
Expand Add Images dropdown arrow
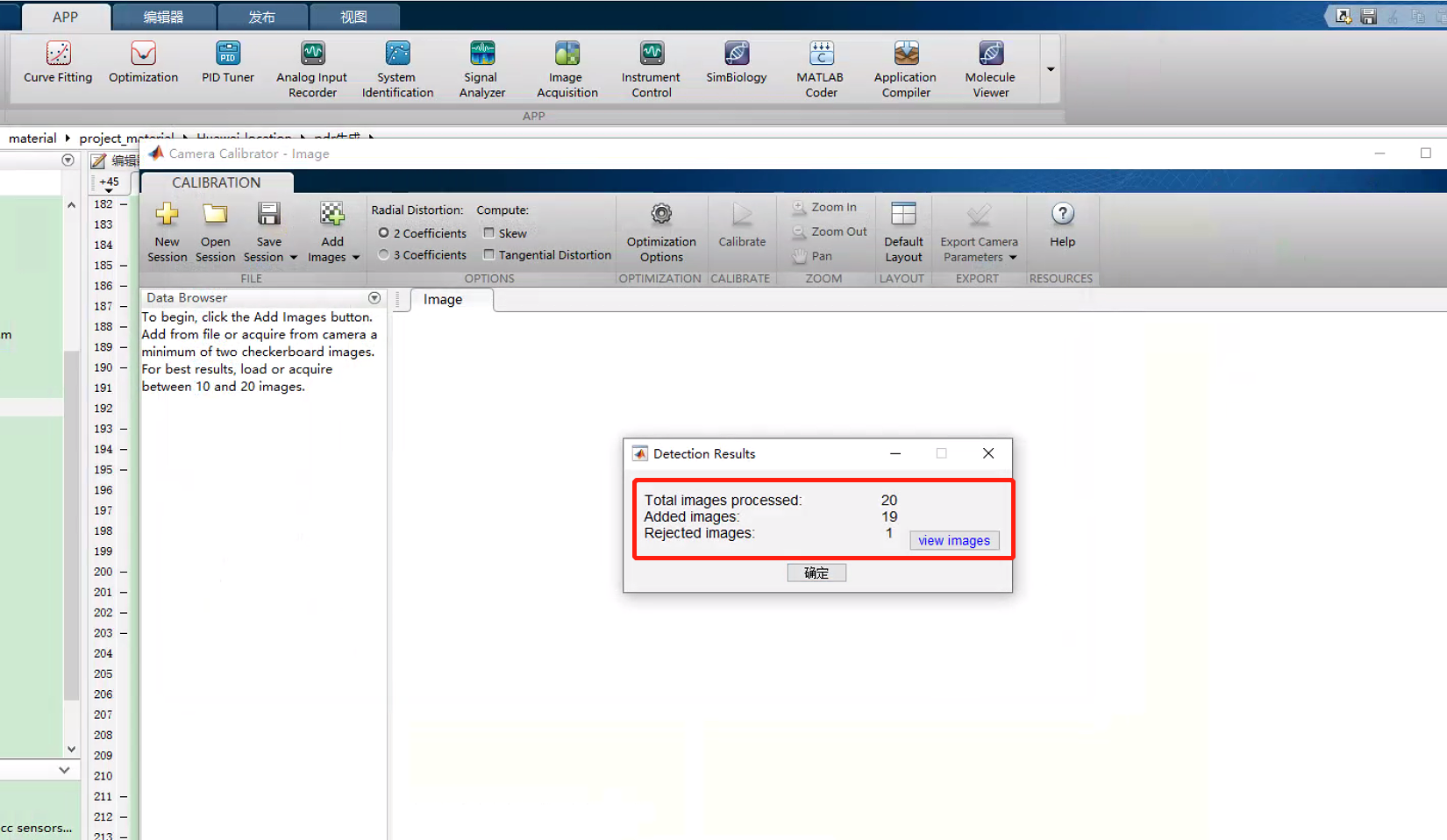(x=356, y=258)
